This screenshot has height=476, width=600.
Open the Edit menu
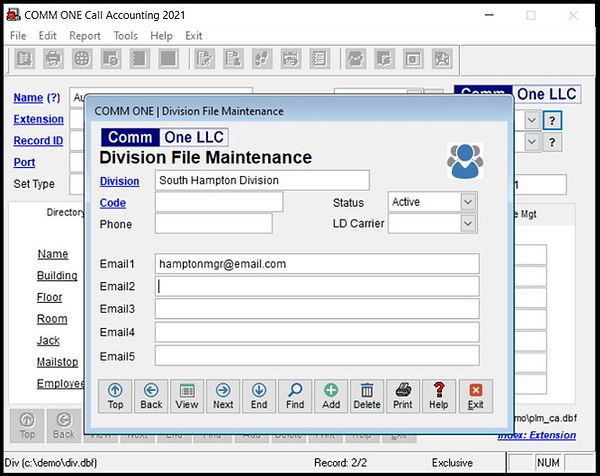(x=47, y=36)
